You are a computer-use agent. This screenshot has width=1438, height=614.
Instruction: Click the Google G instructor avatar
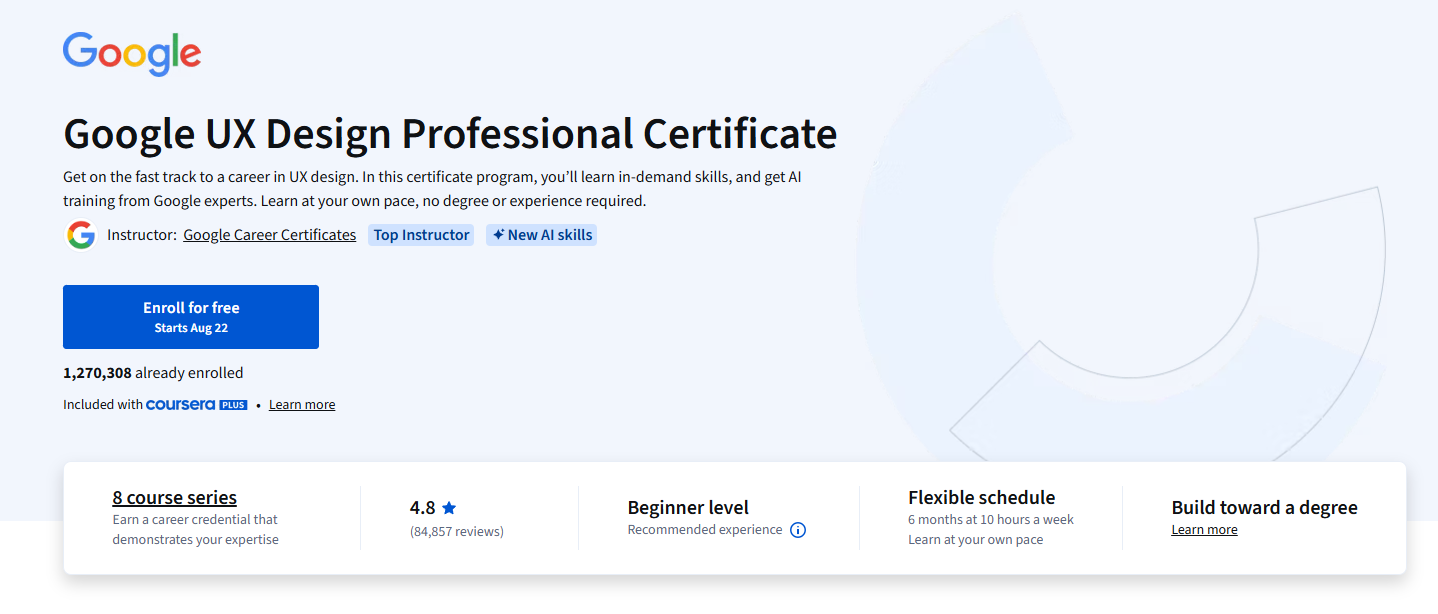[x=81, y=235]
